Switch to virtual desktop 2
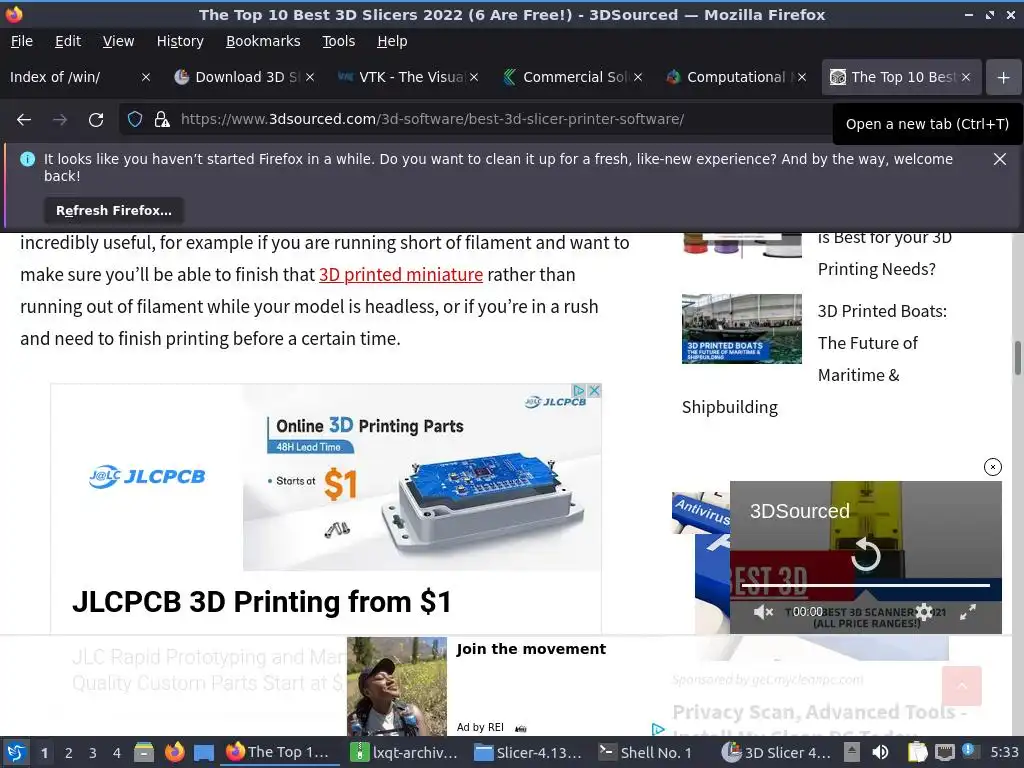 (69, 753)
